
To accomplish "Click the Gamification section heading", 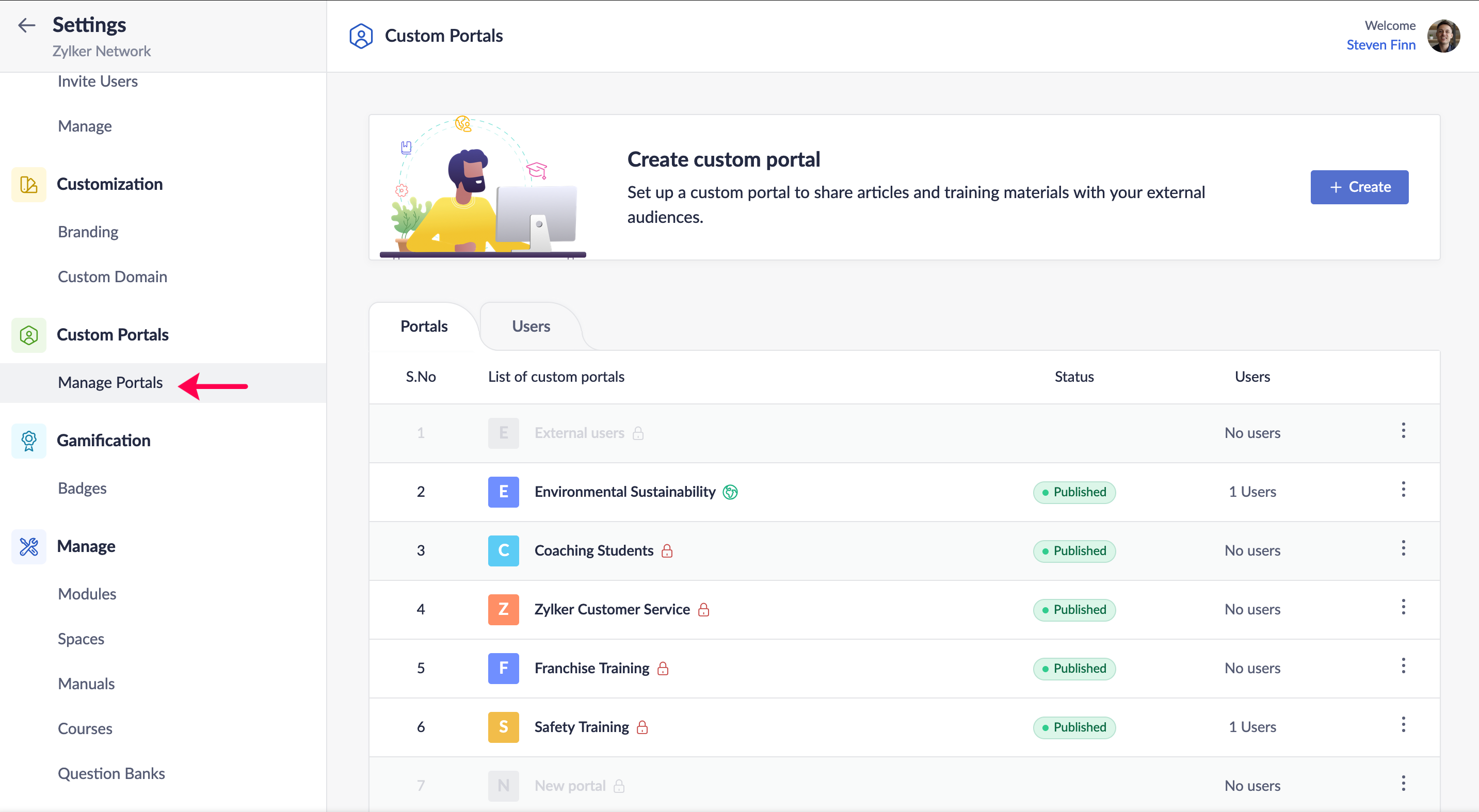I will point(103,440).
